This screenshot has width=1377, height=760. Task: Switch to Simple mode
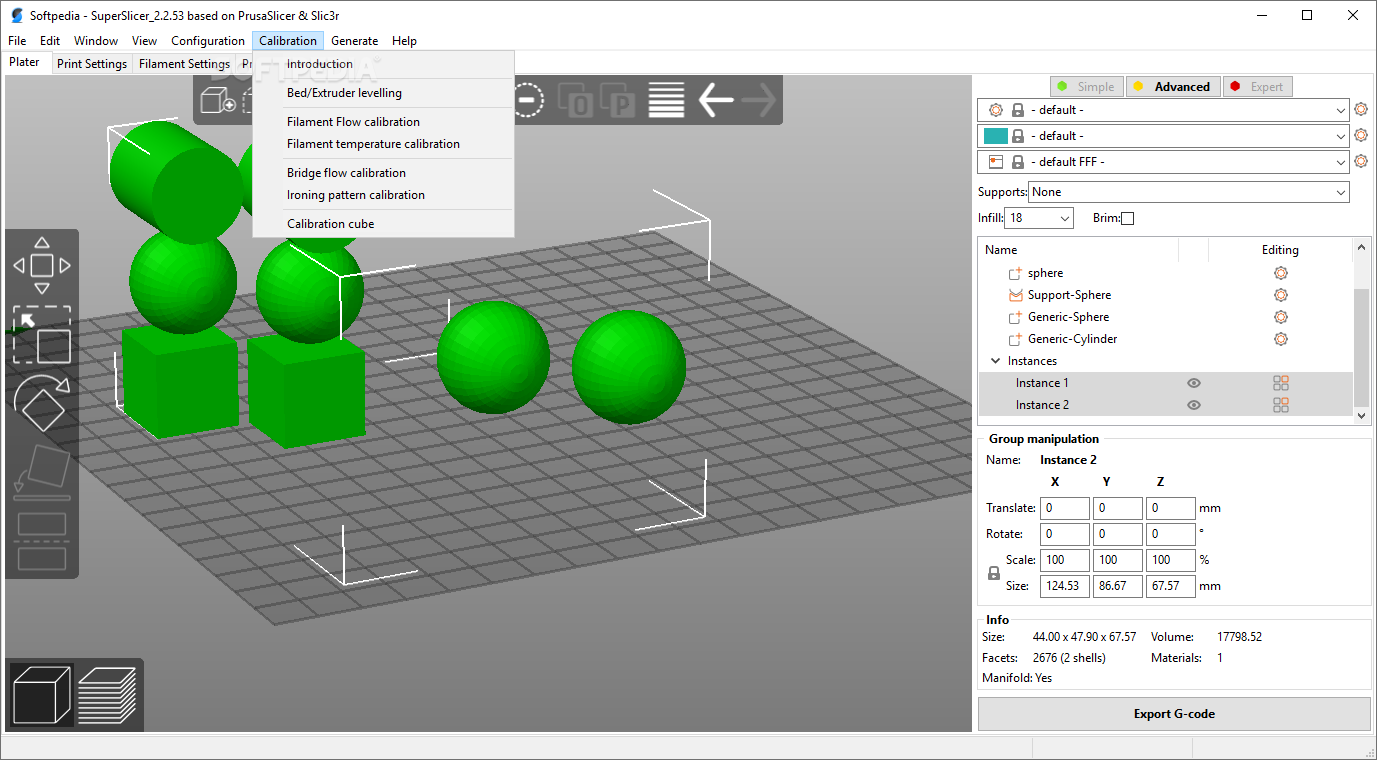[1087, 87]
